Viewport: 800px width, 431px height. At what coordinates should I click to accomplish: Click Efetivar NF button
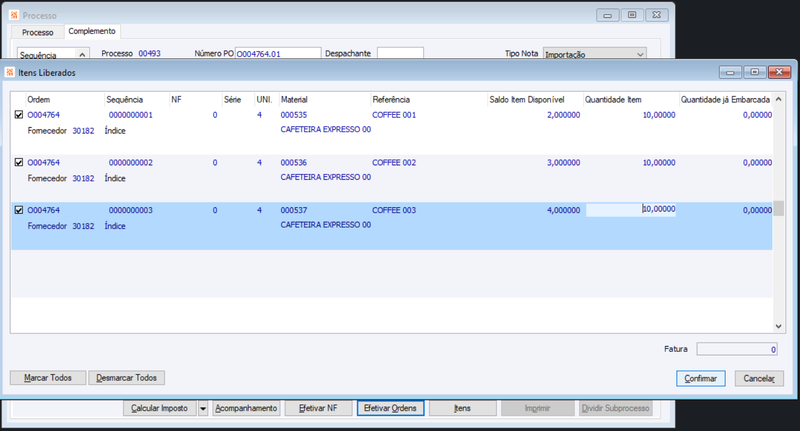coord(318,408)
